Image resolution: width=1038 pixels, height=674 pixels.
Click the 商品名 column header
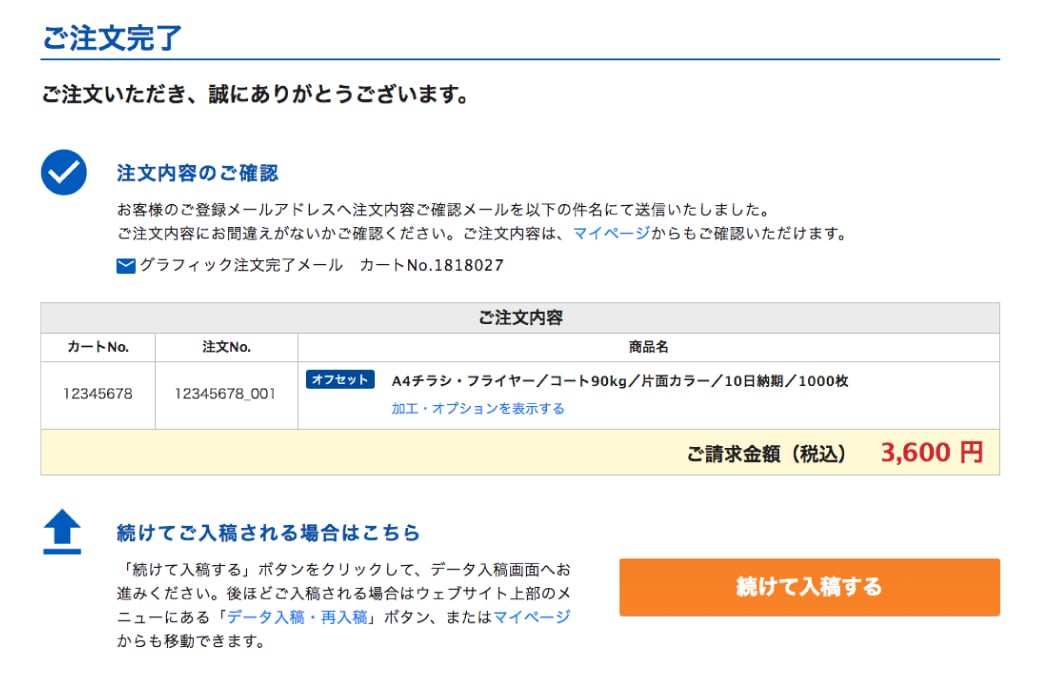[x=648, y=347]
